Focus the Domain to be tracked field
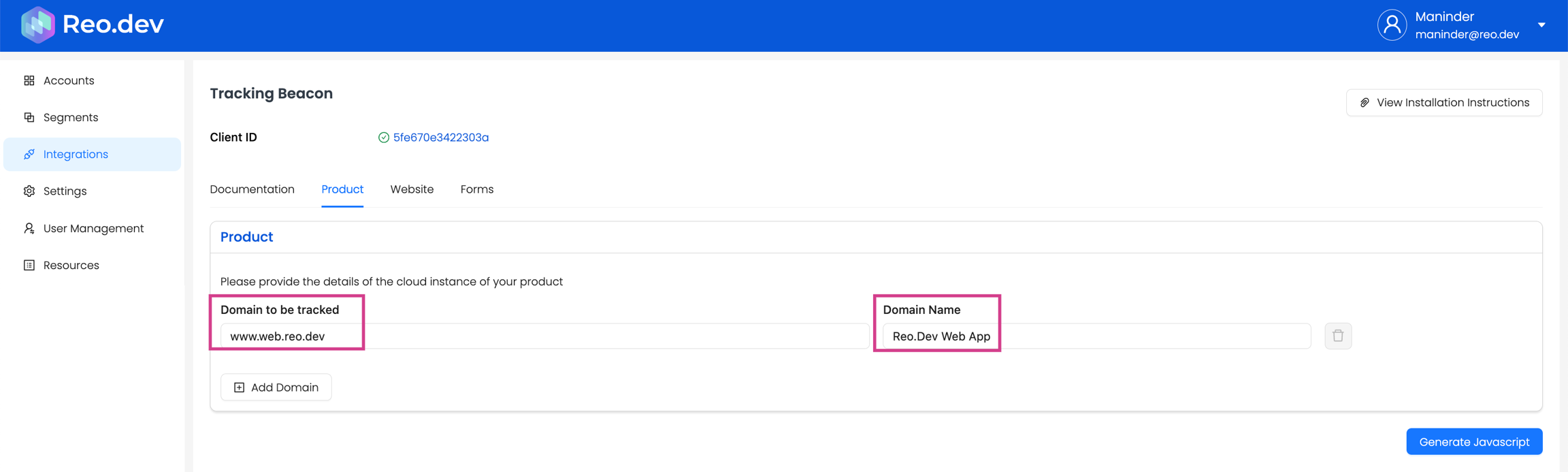 [x=544, y=336]
